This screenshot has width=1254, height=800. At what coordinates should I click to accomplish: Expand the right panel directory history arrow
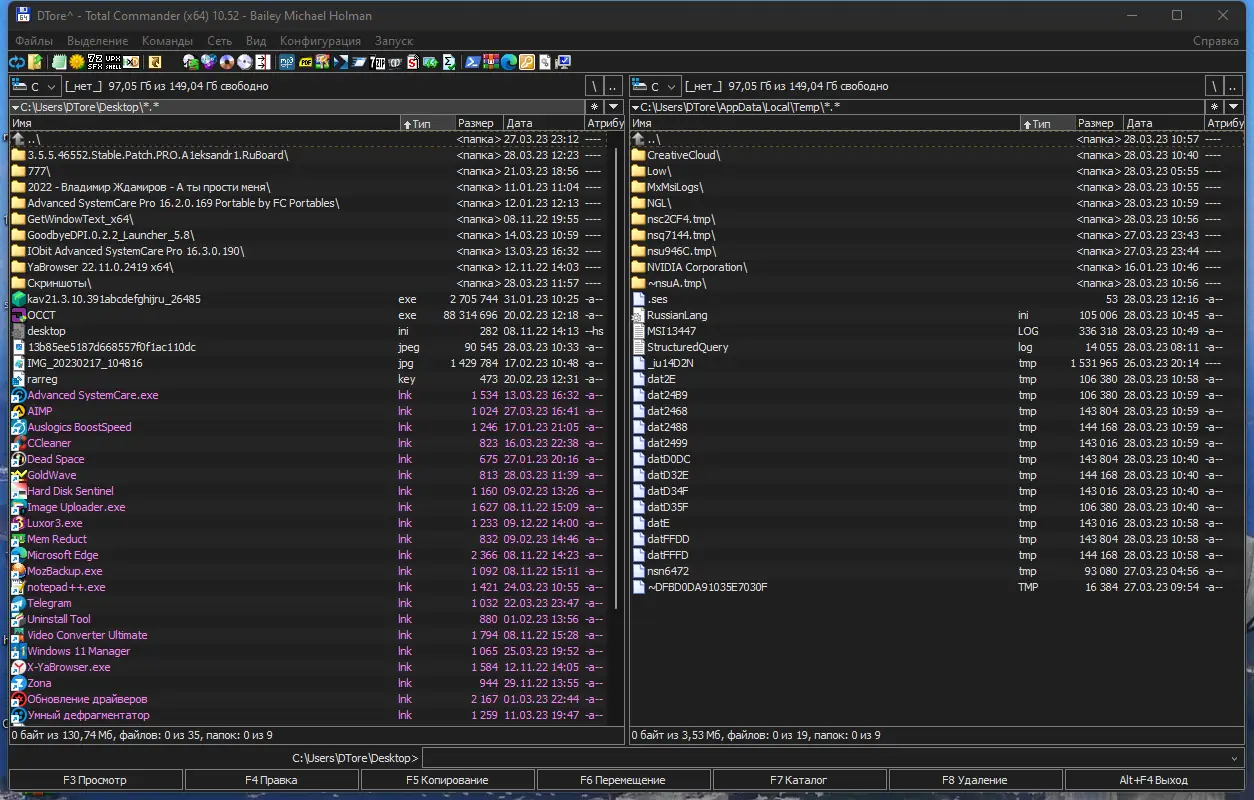[1234, 107]
